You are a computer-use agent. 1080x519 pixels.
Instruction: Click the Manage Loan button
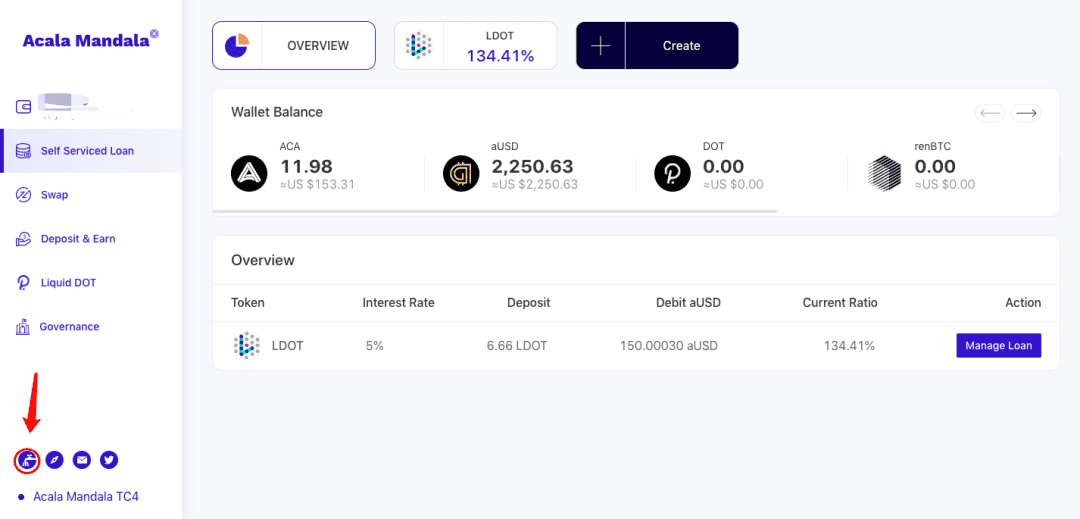pos(998,346)
